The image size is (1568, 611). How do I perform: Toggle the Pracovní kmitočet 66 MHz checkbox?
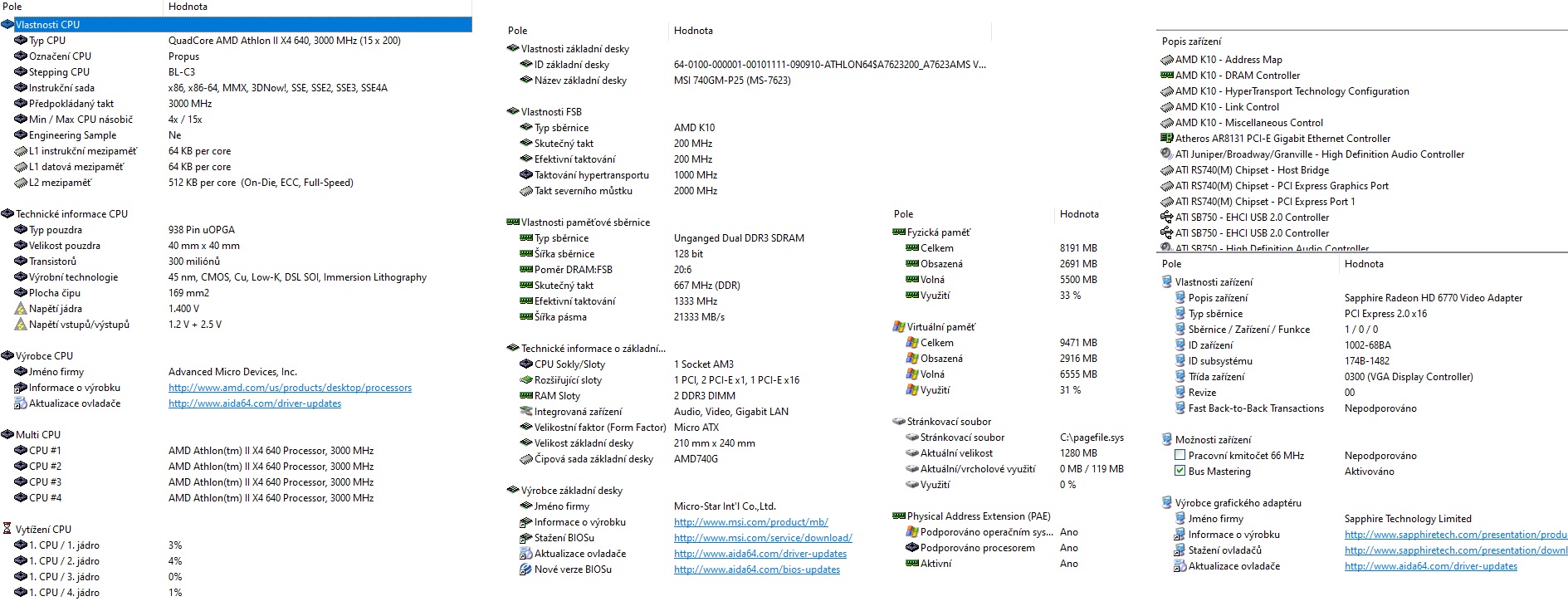pyautogui.click(x=1180, y=456)
